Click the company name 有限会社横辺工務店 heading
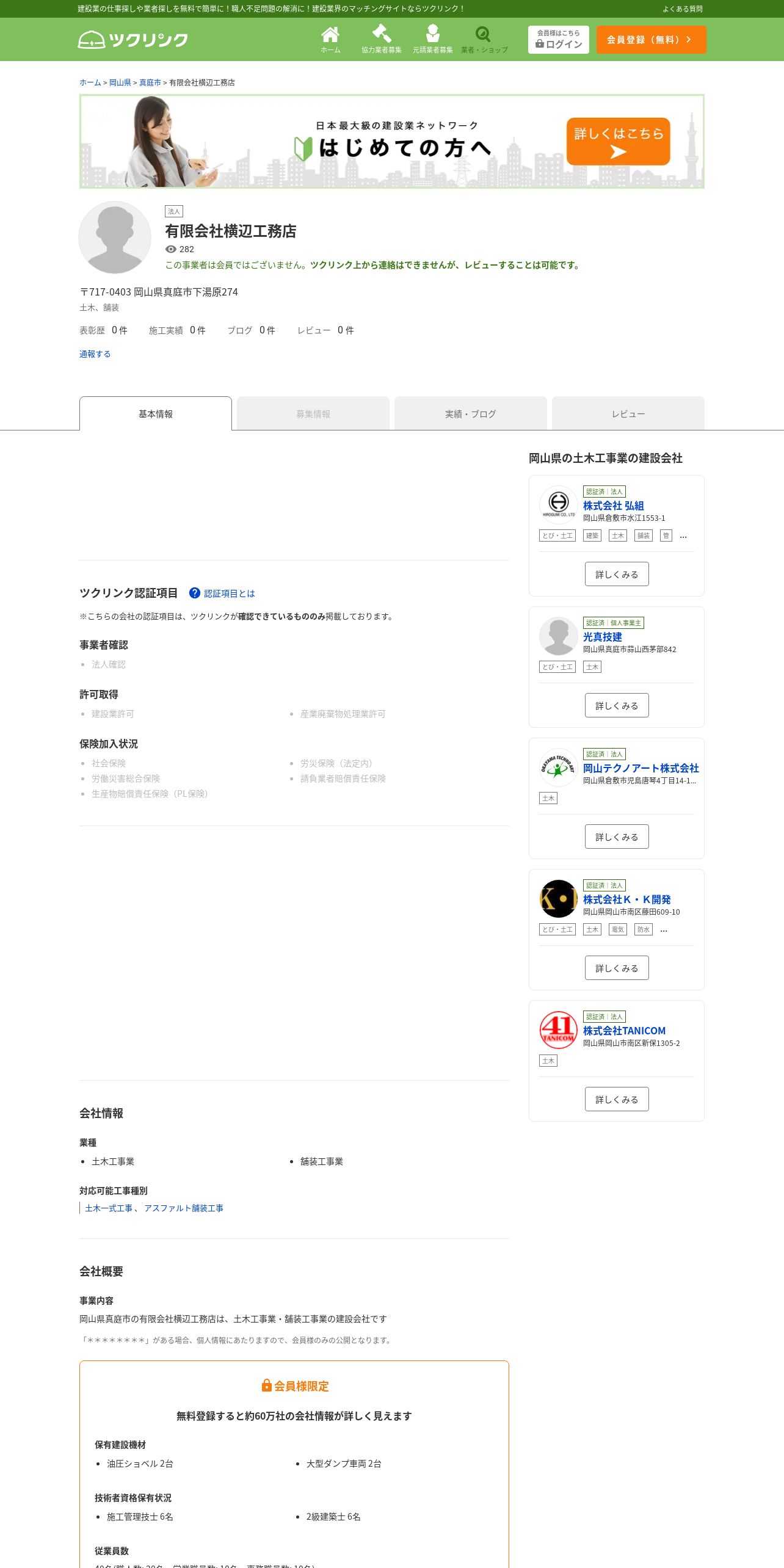The height and width of the screenshot is (1568, 784). (x=231, y=231)
